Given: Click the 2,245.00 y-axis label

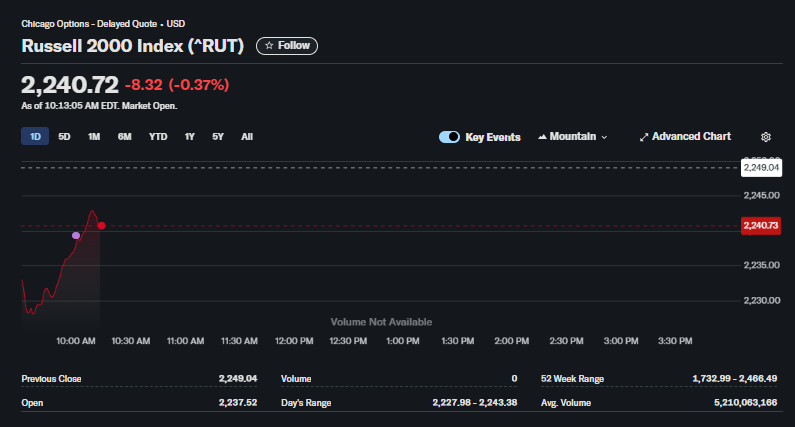Looking at the screenshot, I should 762,195.
